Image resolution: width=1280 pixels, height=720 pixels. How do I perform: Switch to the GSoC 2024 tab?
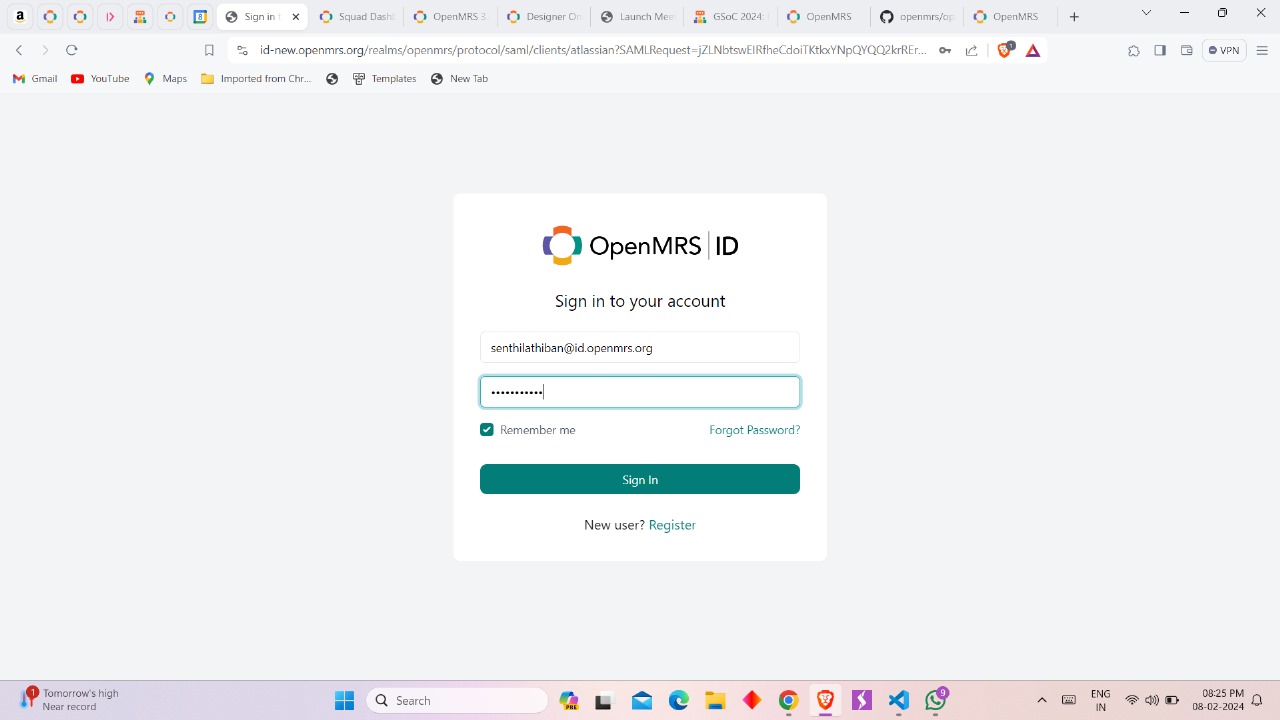732,16
